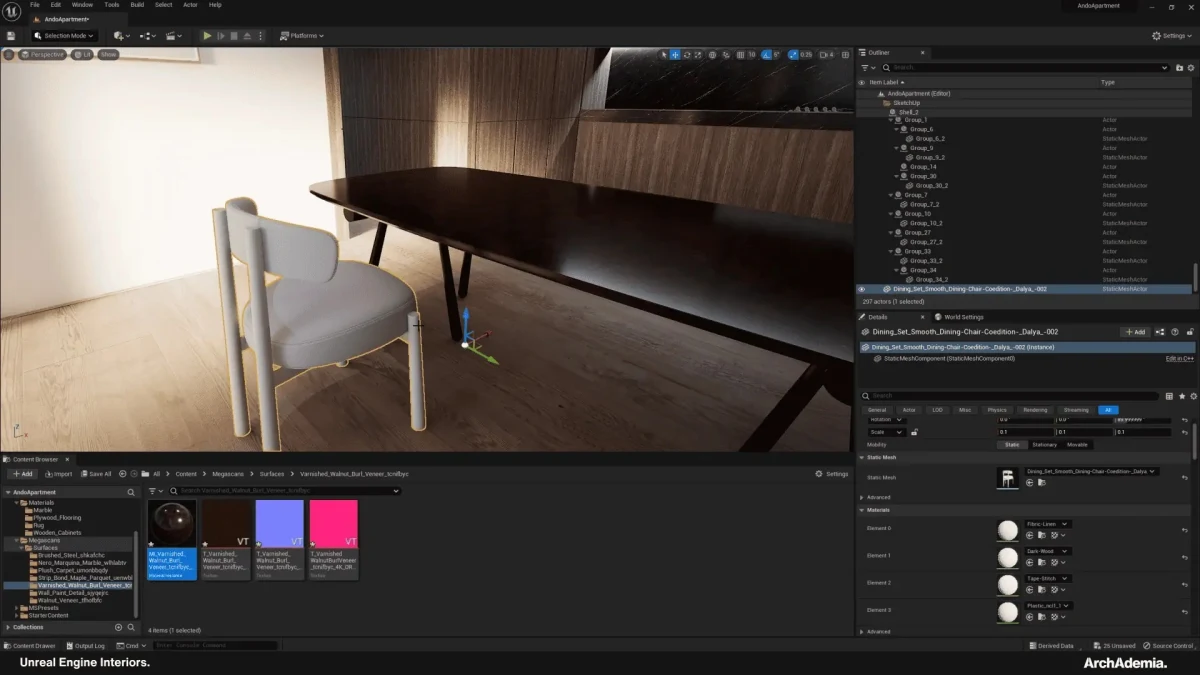Select the pink T_VarnishedWalnutBurlVeneer texture thumbnail
The height and width of the screenshot is (675, 1200).
pos(333,524)
